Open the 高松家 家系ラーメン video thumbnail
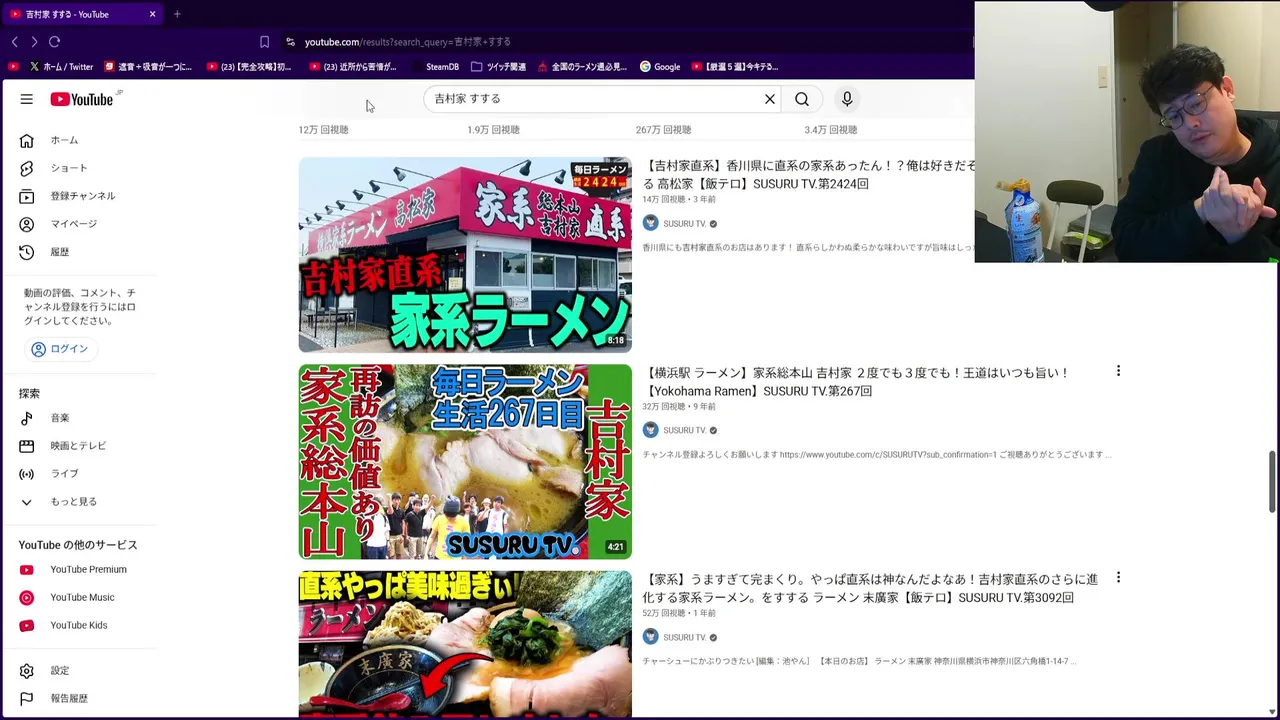 point(465,255)
